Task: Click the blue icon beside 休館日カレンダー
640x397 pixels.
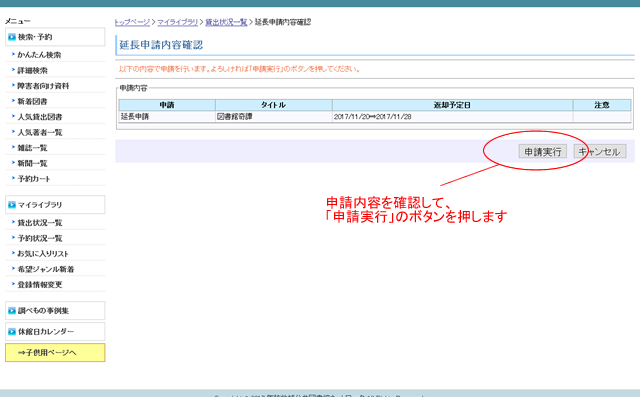Action: click(12, 332)
